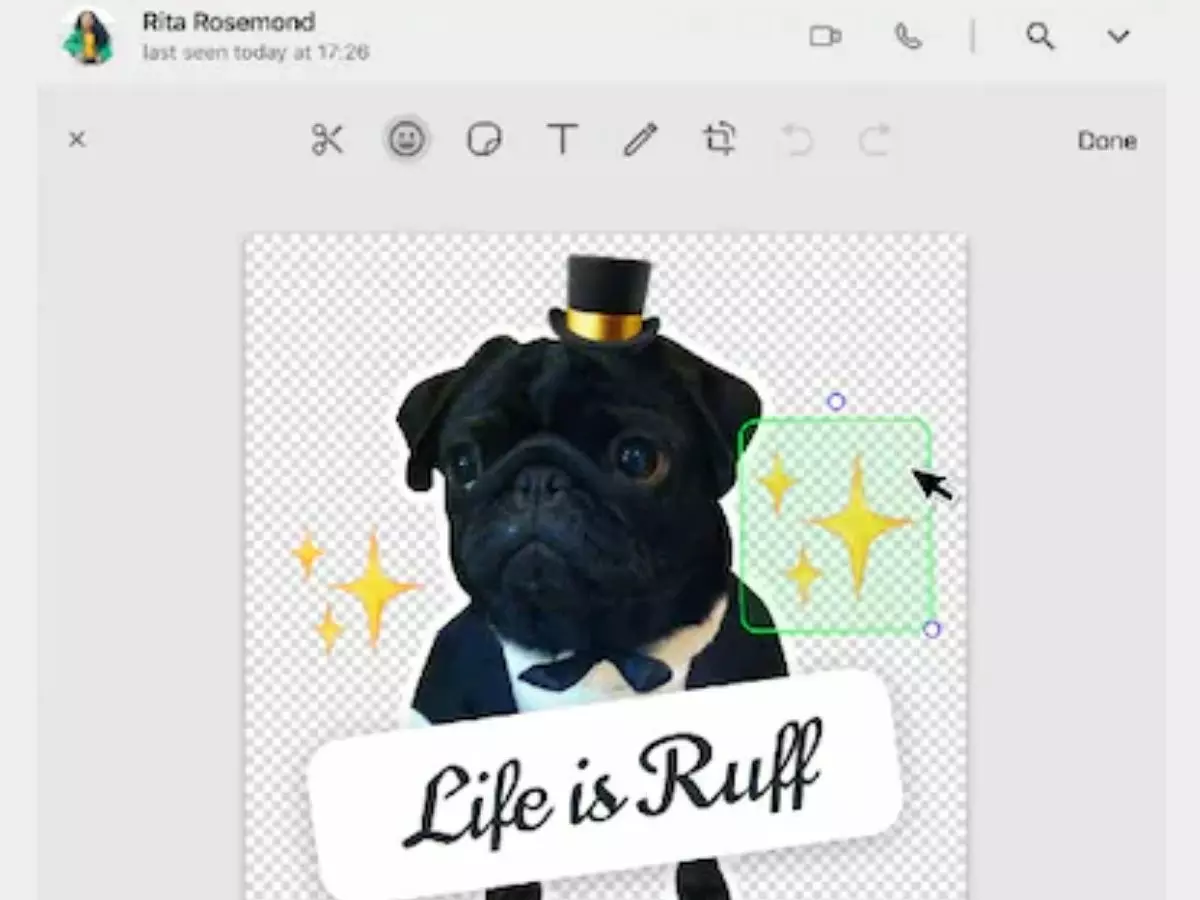This screenshot has width=1200, height=900.
Task: Search within the chat
Action: (1040, 37)
